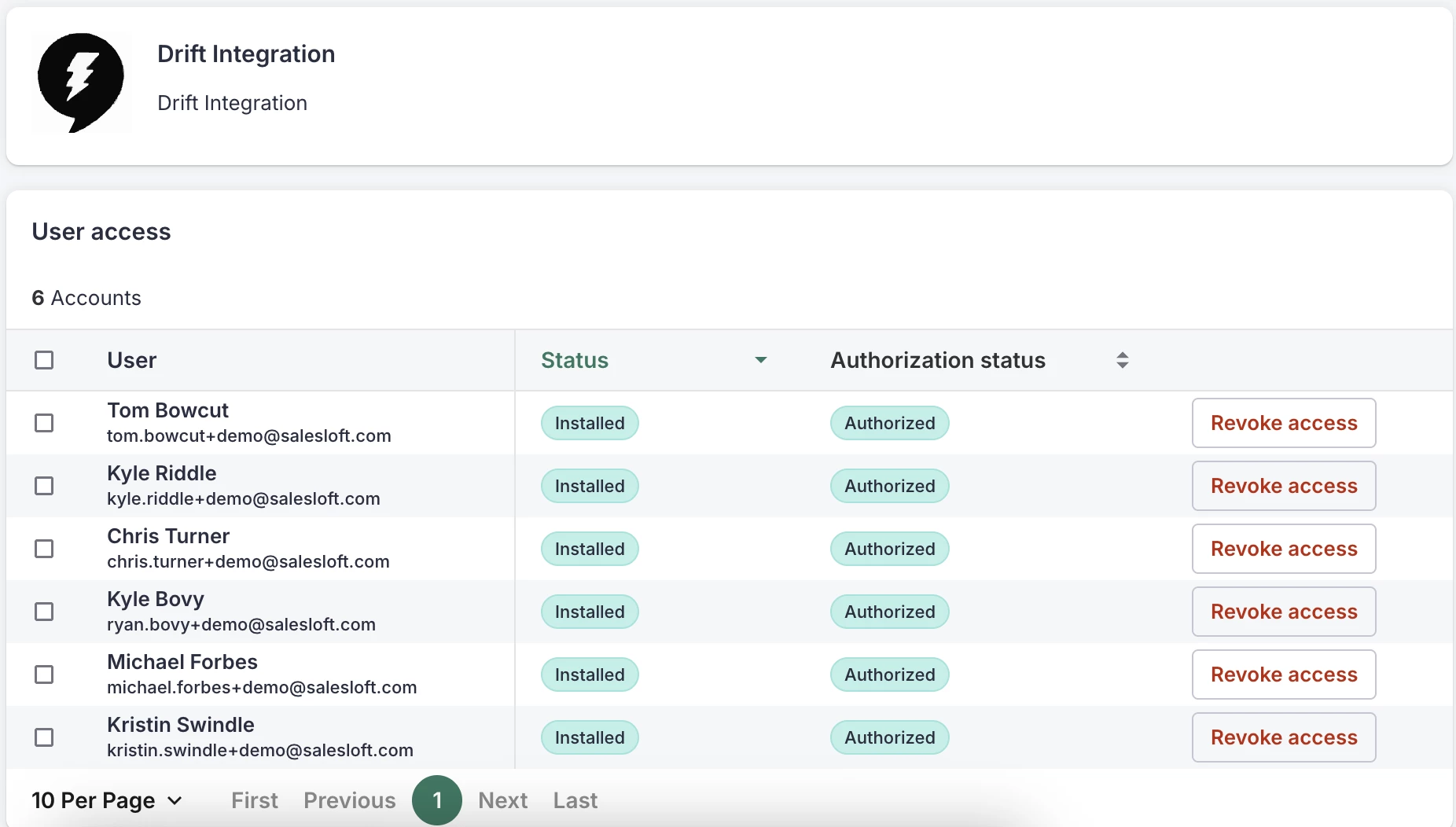1456x827 pixels.
Task: Jump to the Last page
Action: pos(575,800)
